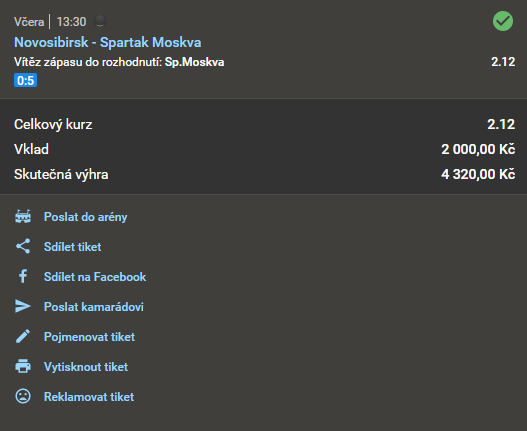Click the arena icon beside Poslat do arény
Viewport: 527px width, 431px height.
pyautogui.click(x=23, y=217)
